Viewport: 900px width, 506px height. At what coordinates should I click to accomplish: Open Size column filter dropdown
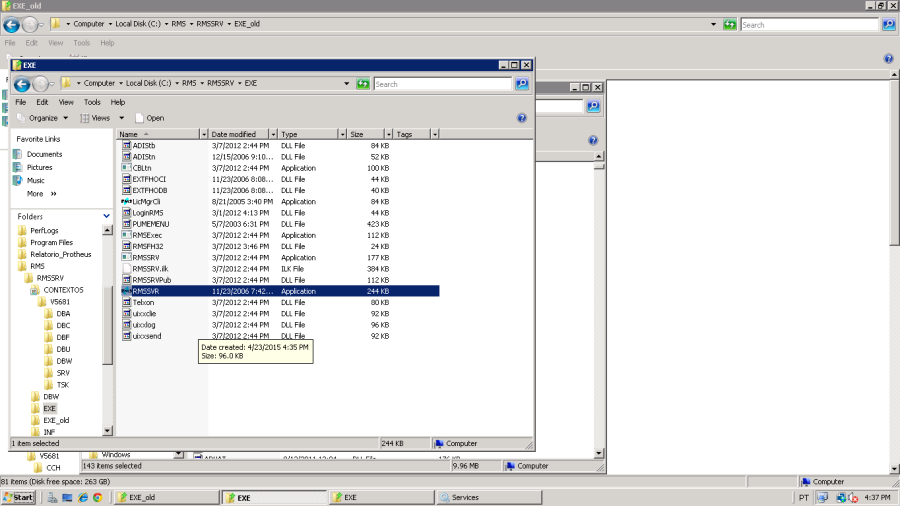tap(389, 134)
